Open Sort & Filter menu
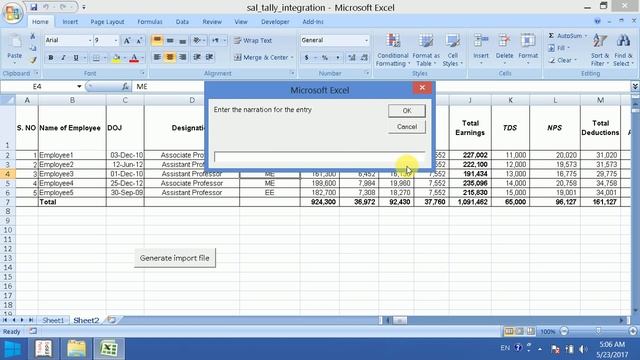This screenshot has height=360, width=640. tap(600, 51)
